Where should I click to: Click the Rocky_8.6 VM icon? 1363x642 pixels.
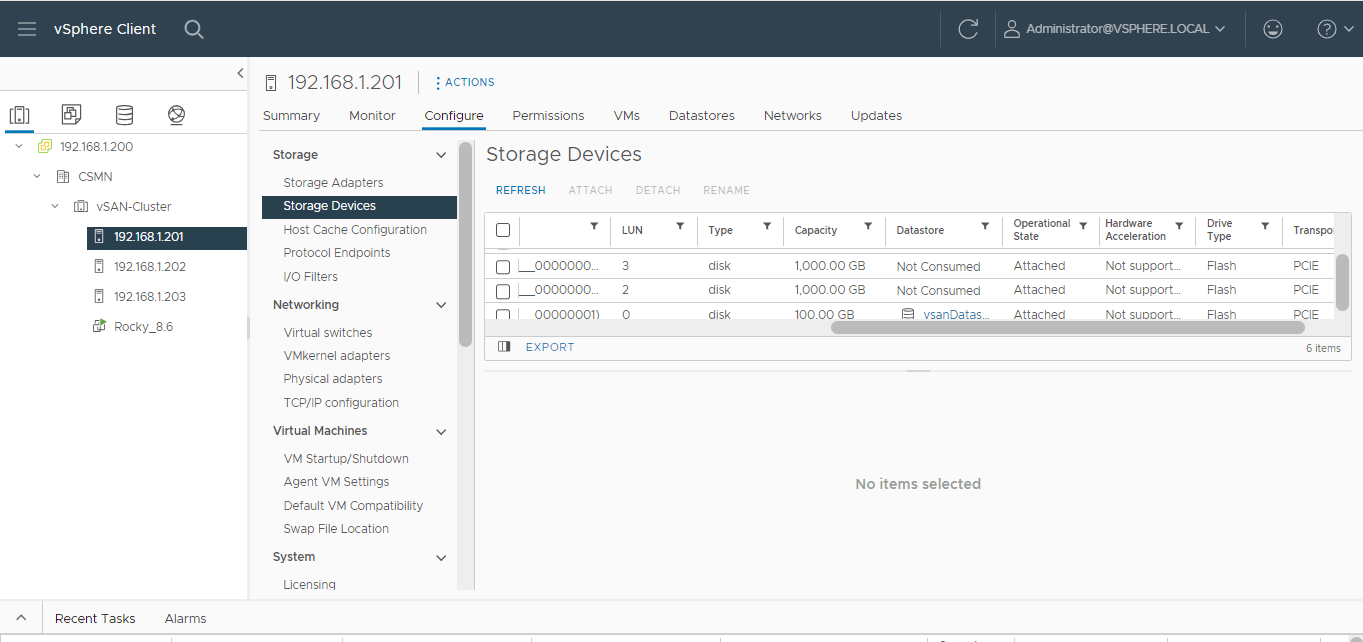point(99,326)
